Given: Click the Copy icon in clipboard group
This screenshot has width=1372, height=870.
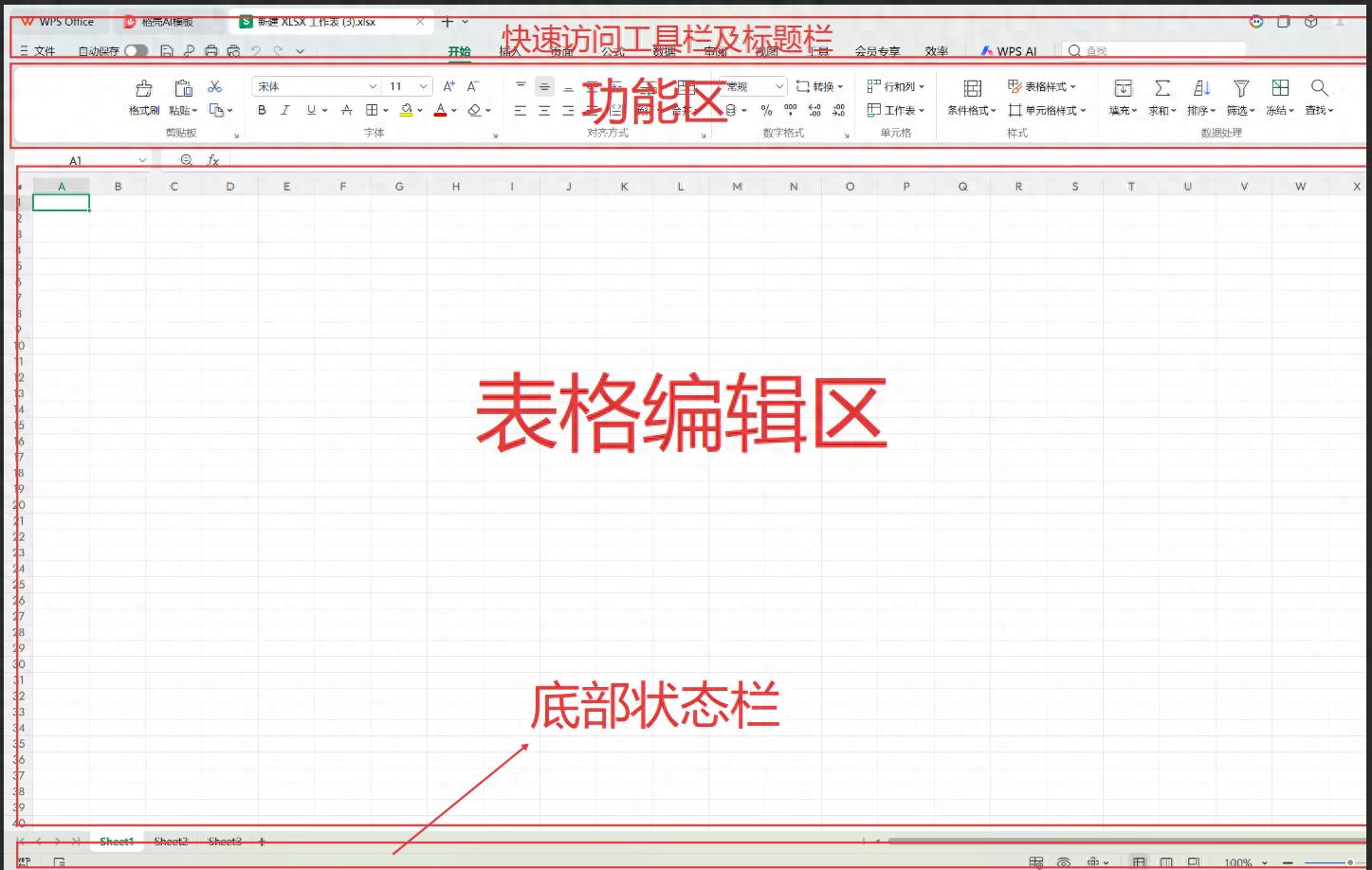Looking at the screenshot, I should (x=216, y=110).
